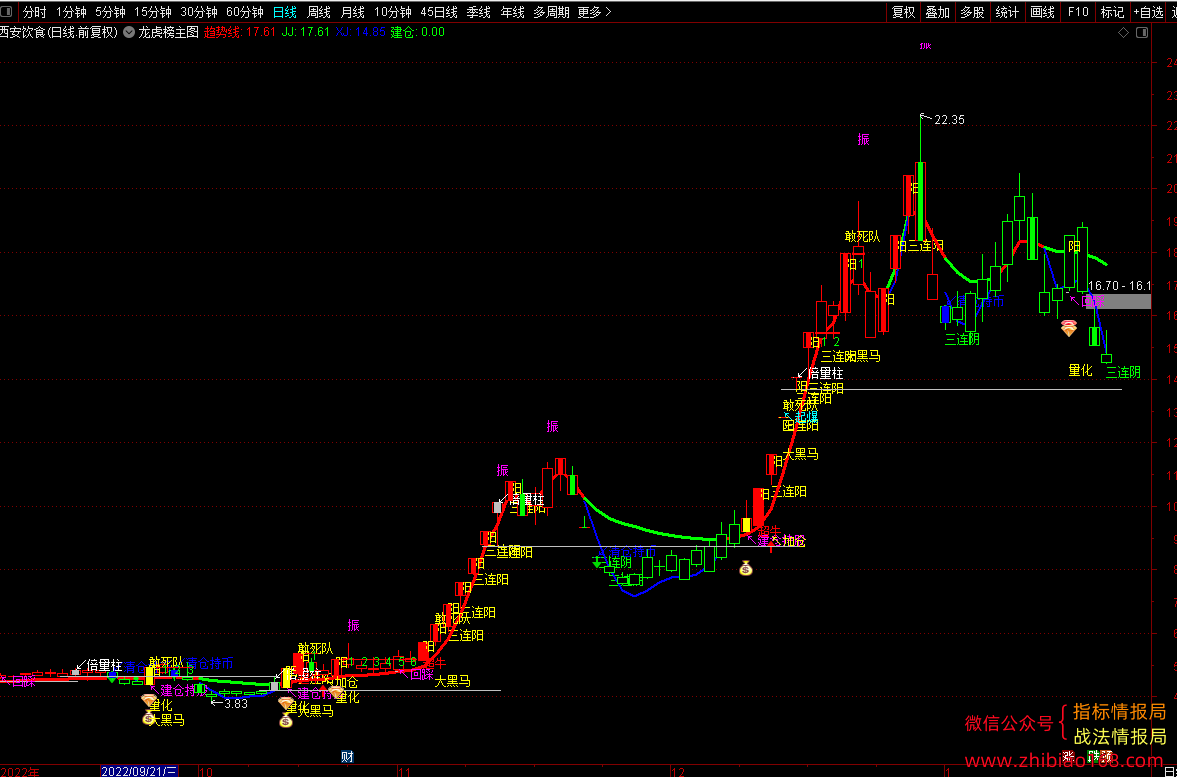1177x777 pixels.
Task: Open dropdown arrow beside 西安饮食 title
Action: (128, 32)
